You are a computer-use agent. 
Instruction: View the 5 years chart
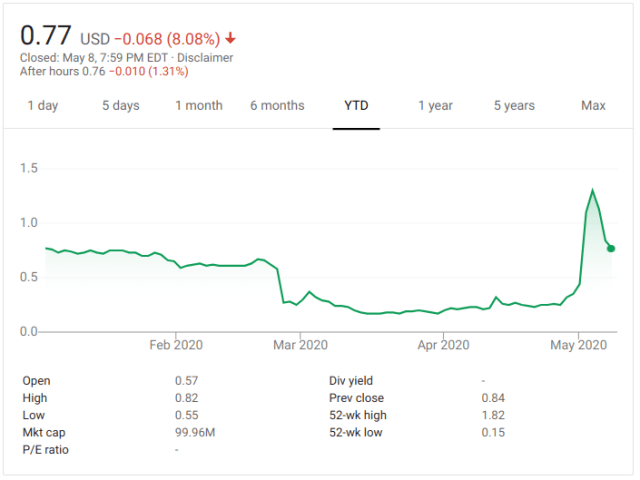(x=514, y=106)
